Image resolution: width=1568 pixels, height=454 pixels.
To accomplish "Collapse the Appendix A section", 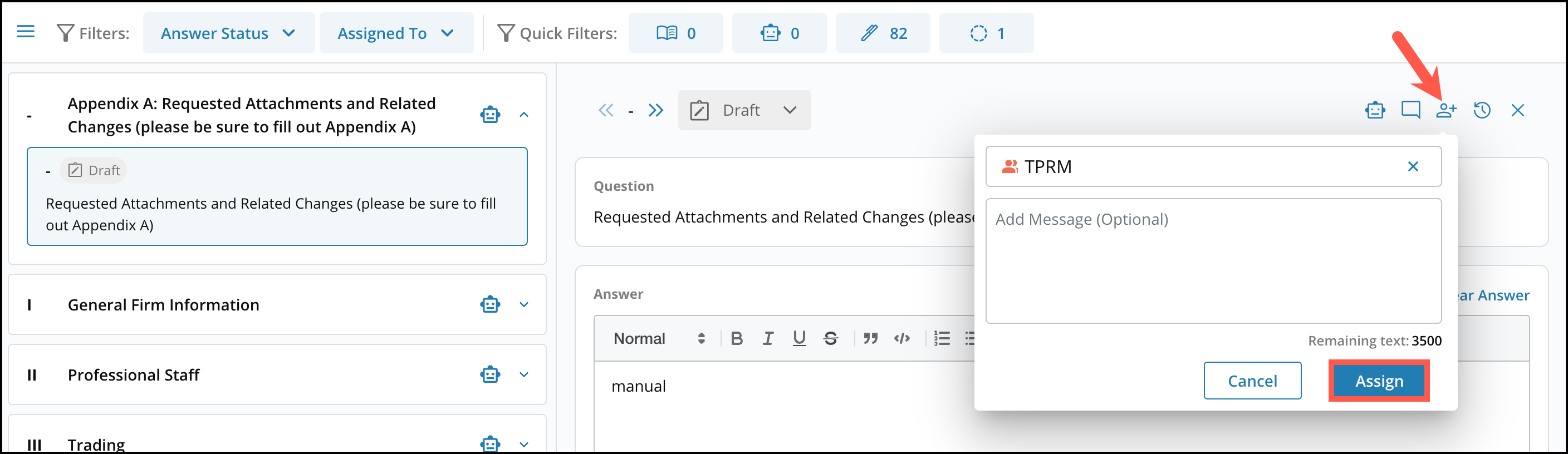I will 524,115.
